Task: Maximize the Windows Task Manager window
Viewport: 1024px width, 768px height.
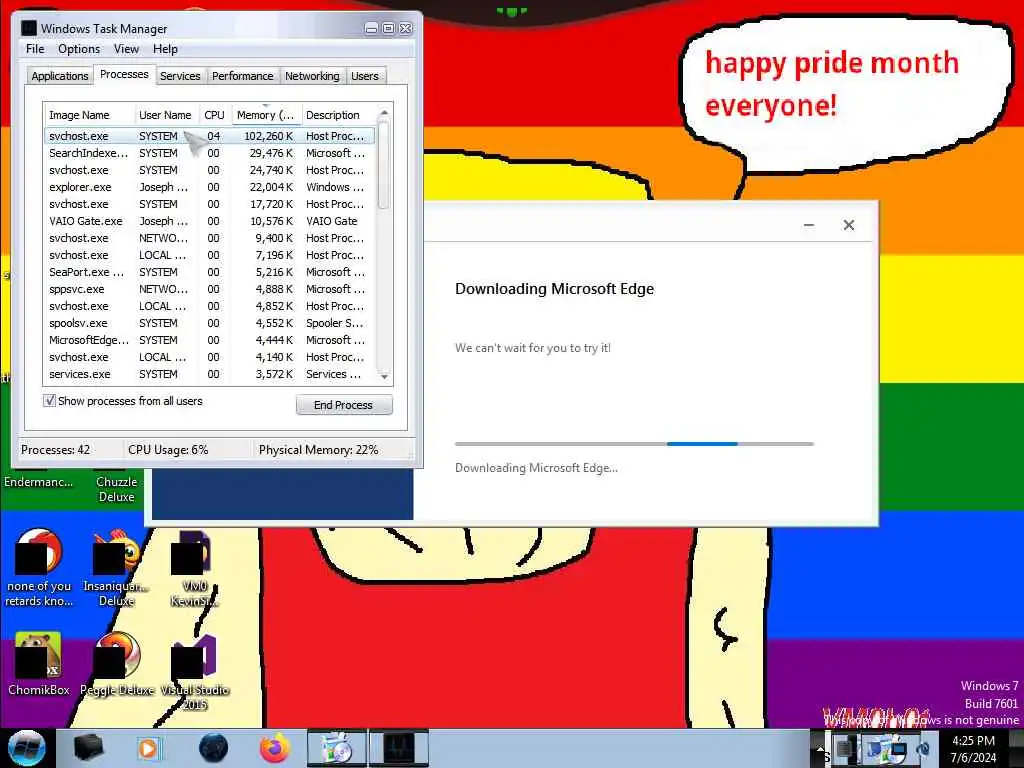Action: [x=389, y=28]
